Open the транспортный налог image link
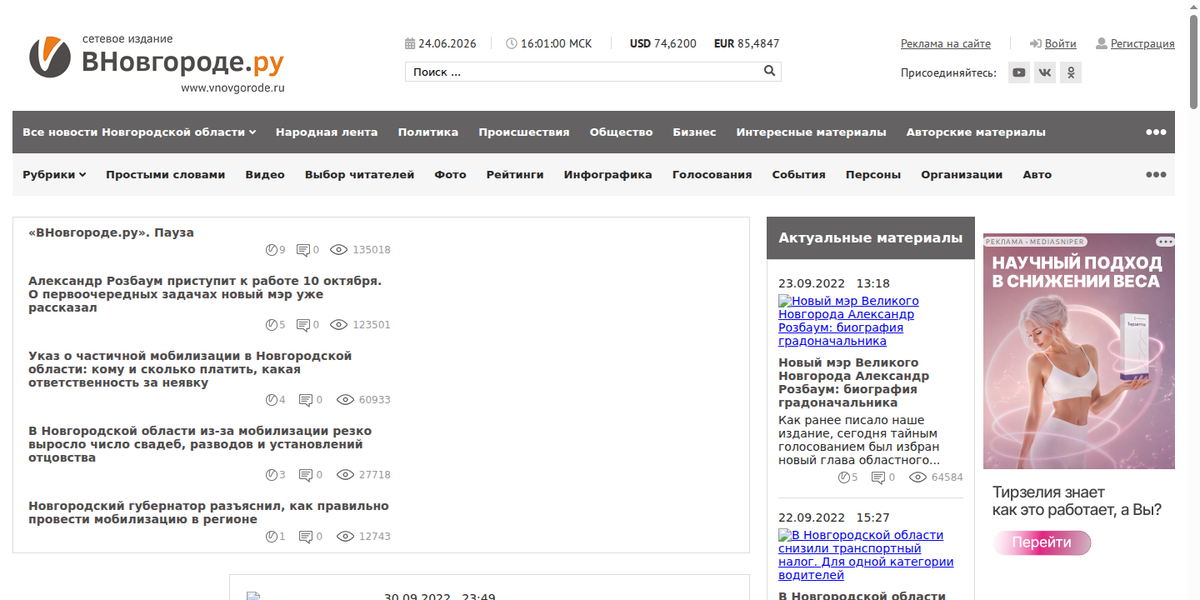1200x600 pixels. 866,555
